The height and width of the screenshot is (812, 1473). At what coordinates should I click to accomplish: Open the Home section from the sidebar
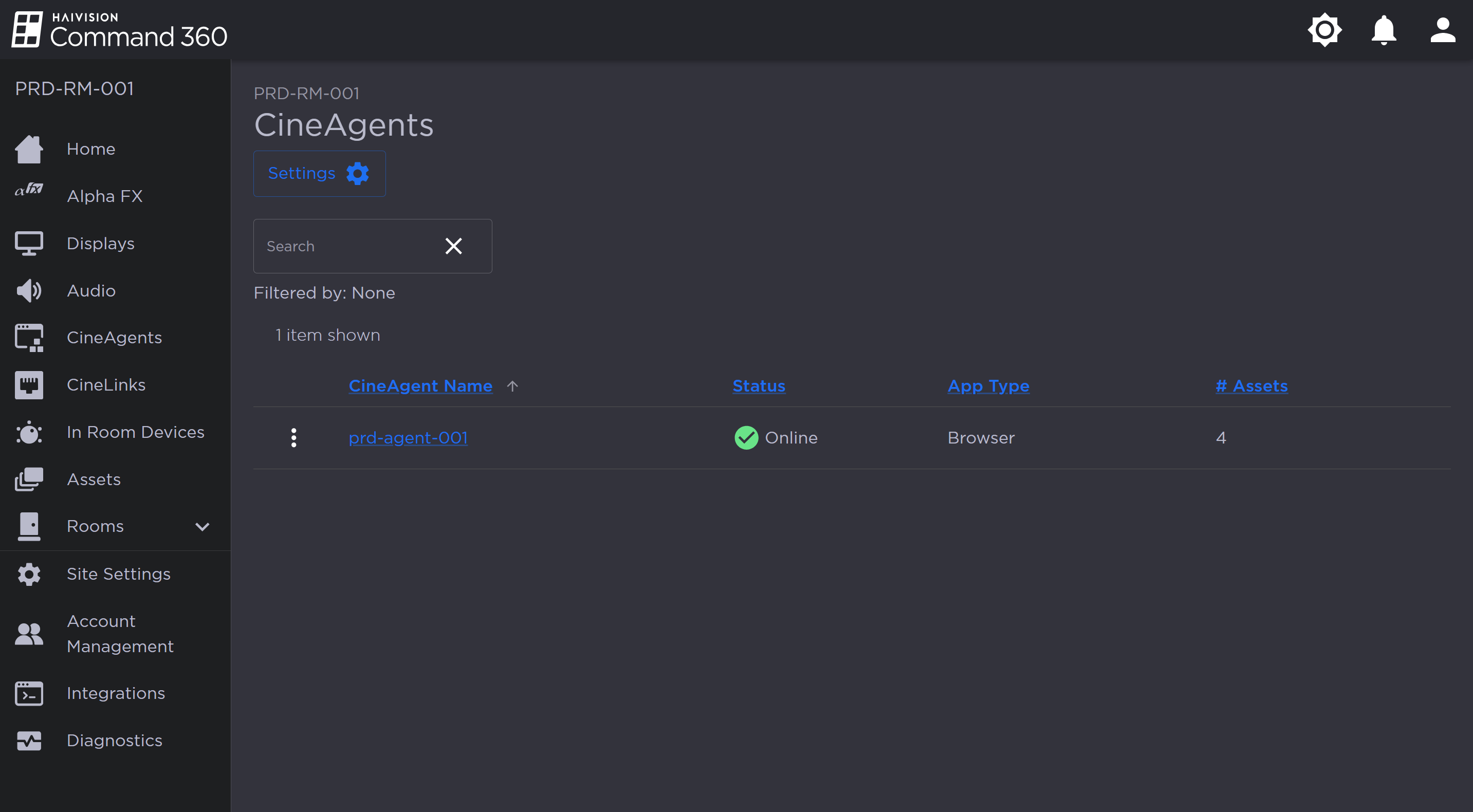91,149
